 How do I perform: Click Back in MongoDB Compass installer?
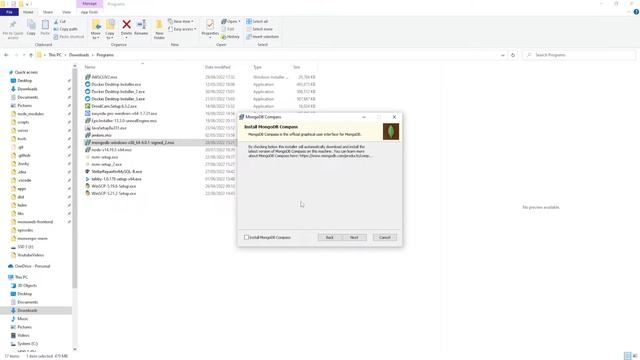pyautogui.click(x=330, y=237)
